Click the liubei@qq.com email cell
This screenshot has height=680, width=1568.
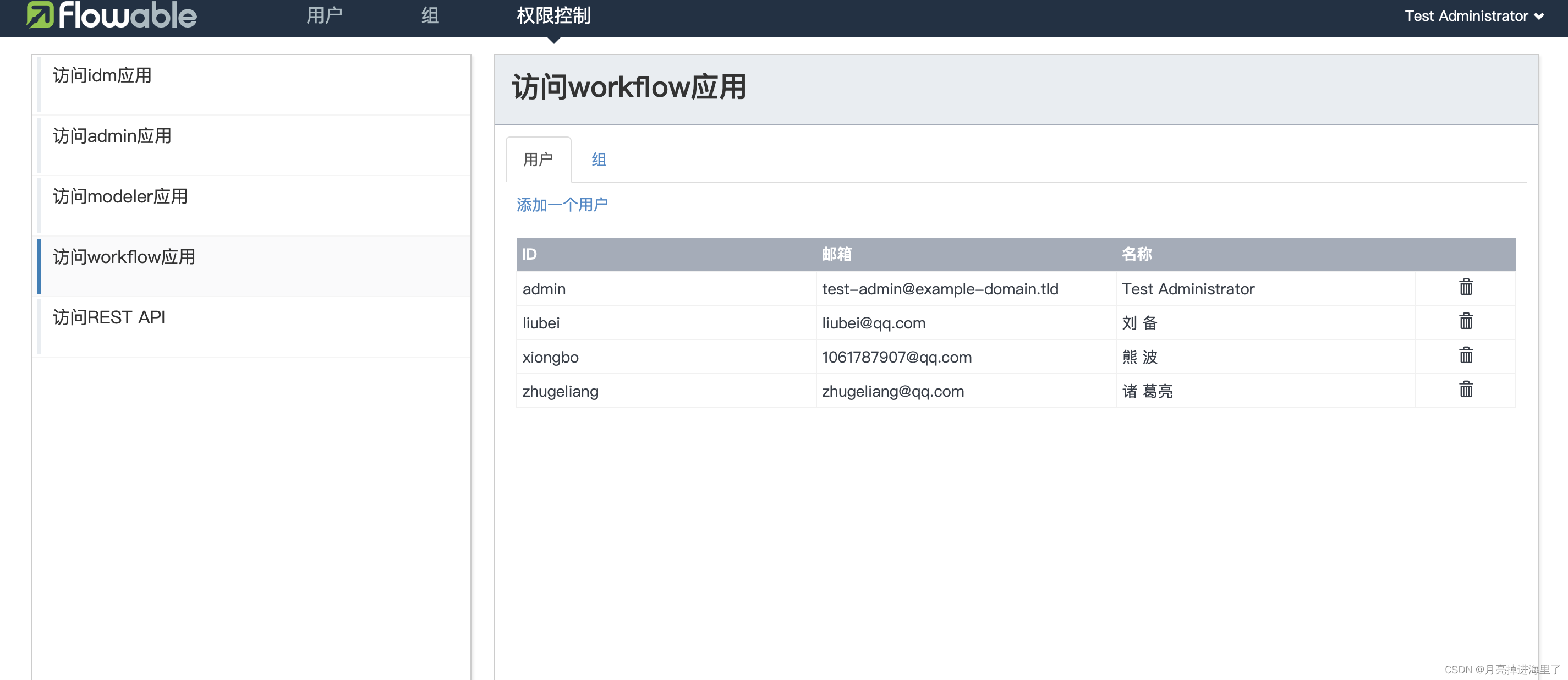tap(966, 322)
